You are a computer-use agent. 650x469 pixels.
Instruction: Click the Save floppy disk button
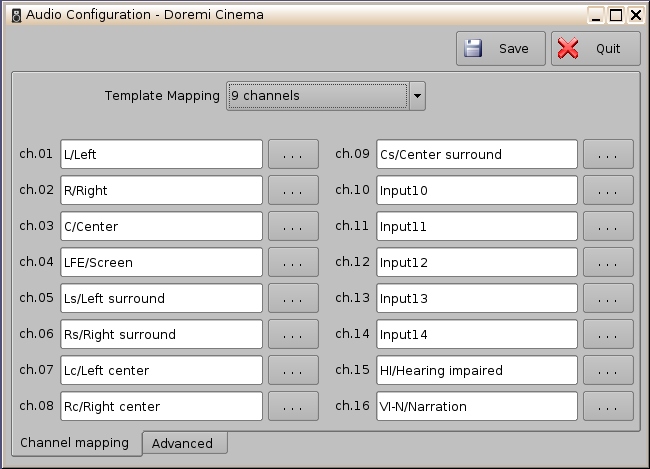click(500, 49)
